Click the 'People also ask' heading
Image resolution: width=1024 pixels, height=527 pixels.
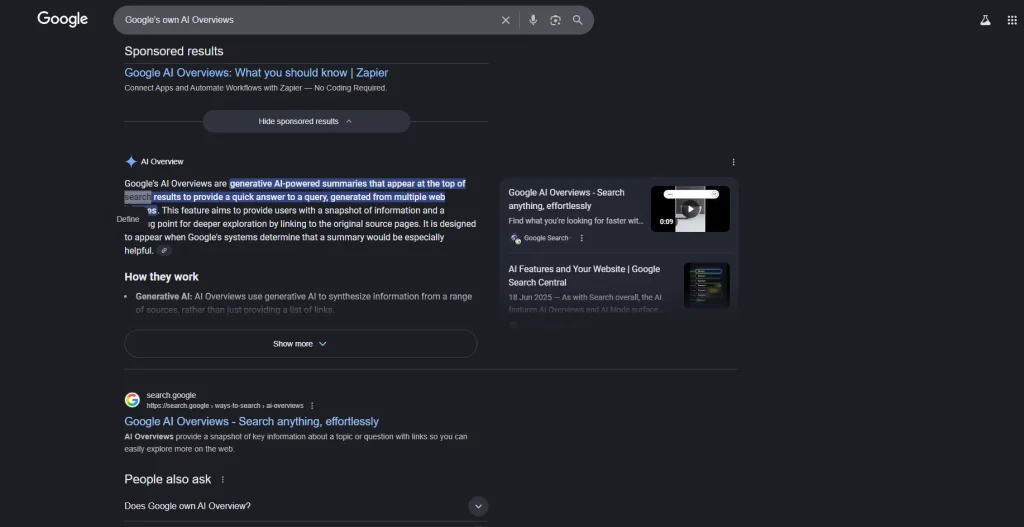pyautogui.click(x=168, y=479)
